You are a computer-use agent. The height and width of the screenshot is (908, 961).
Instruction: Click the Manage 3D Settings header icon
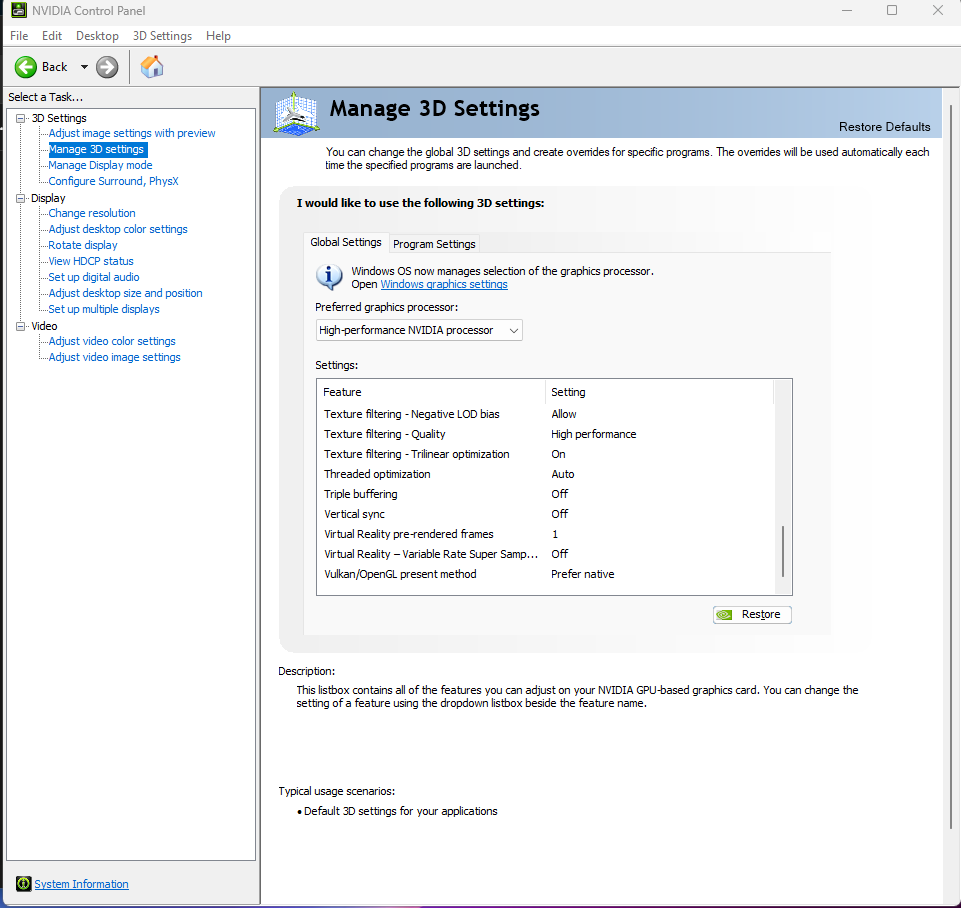pyautogui.click(x=297, y=113)
